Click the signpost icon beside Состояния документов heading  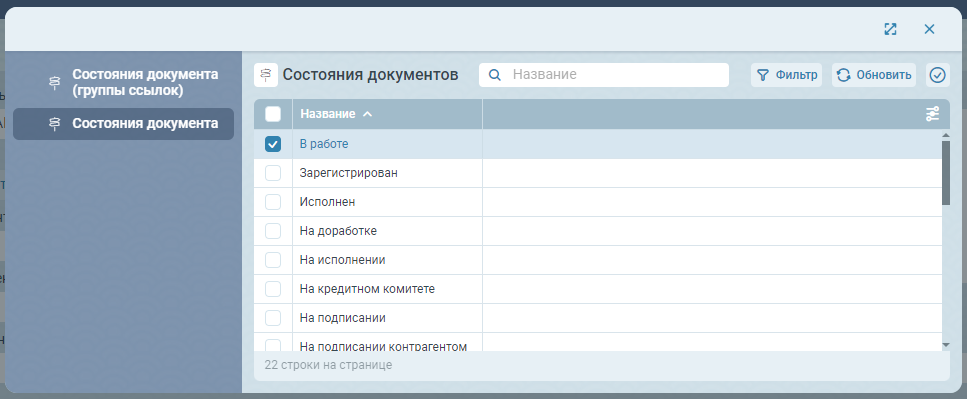(266, 75)
